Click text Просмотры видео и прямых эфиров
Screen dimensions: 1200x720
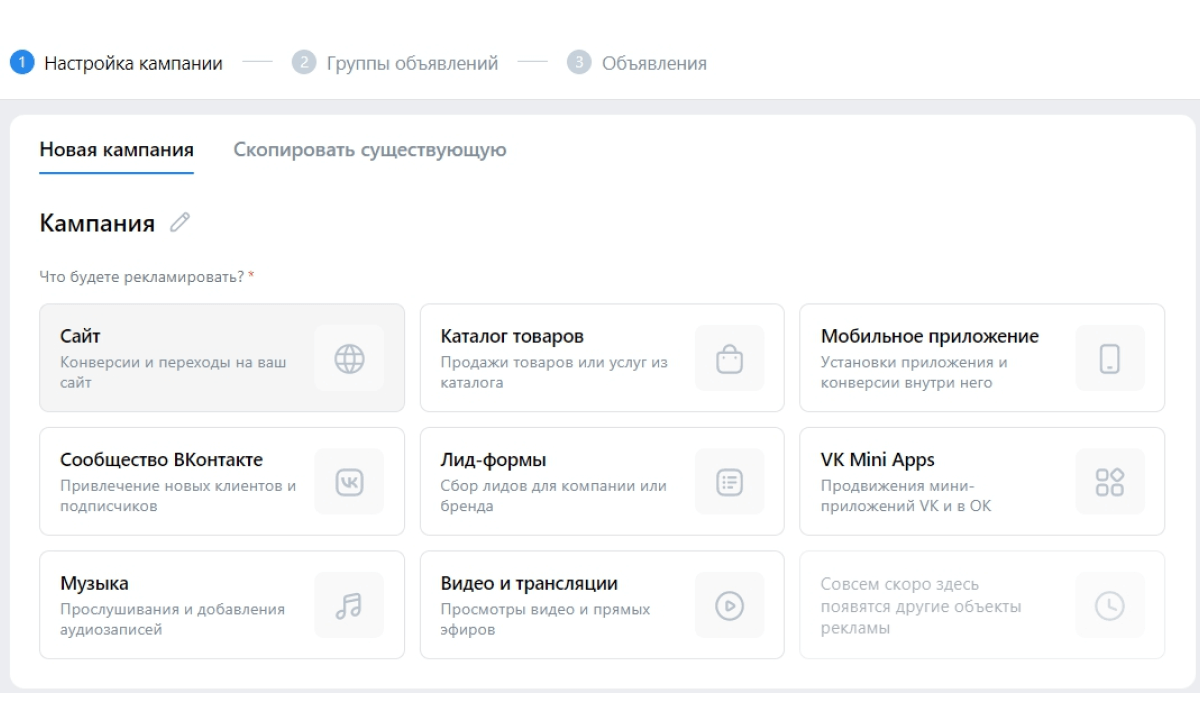click(545, 619)
